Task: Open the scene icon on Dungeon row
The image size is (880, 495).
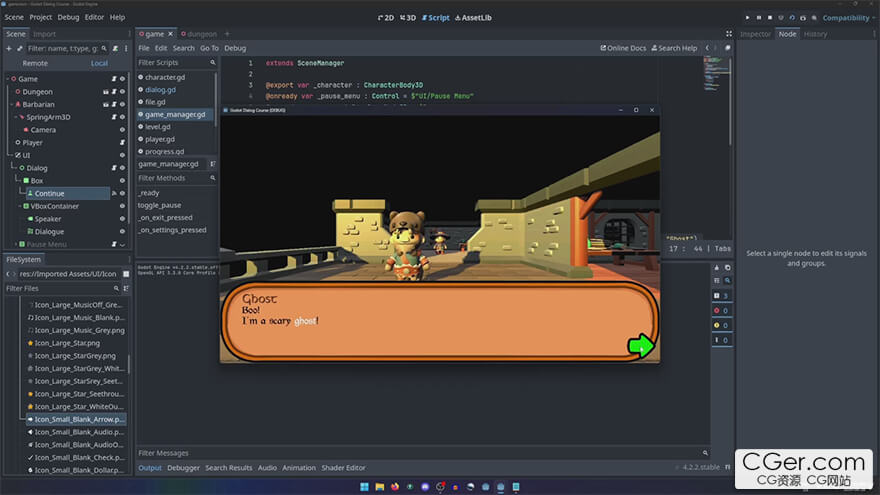Action: (x=106, y=91)
